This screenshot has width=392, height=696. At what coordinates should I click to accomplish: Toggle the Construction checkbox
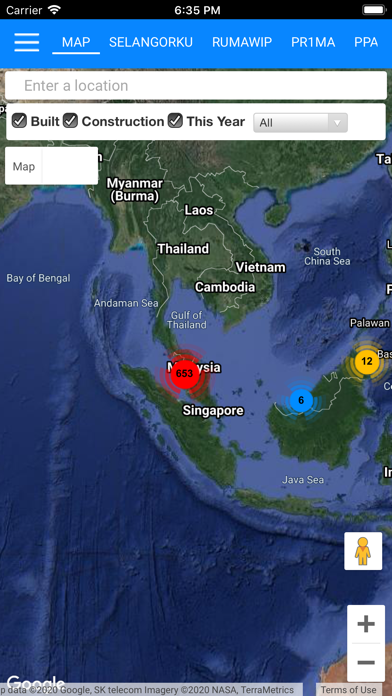point(71,121)
